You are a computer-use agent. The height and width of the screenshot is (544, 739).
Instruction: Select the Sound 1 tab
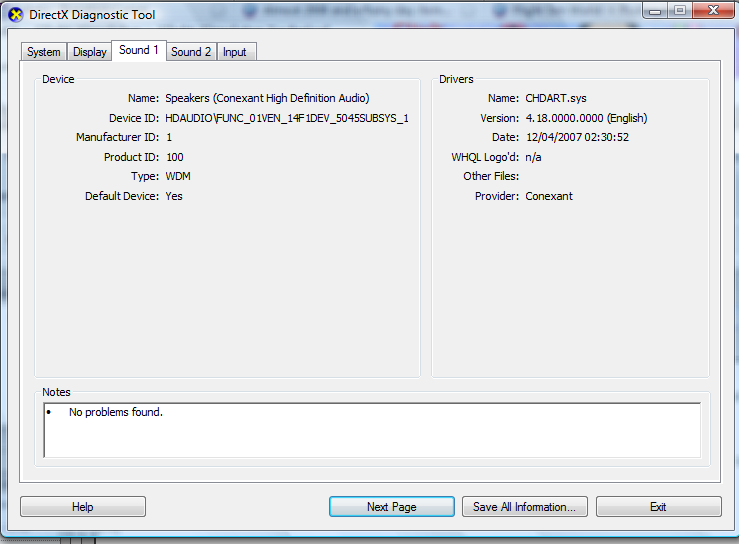click(139, 50)
